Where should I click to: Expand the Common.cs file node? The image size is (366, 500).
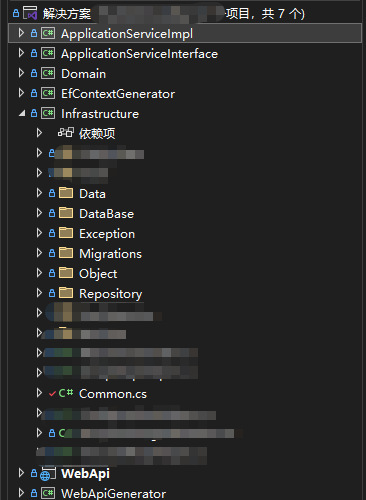[39, 393]
